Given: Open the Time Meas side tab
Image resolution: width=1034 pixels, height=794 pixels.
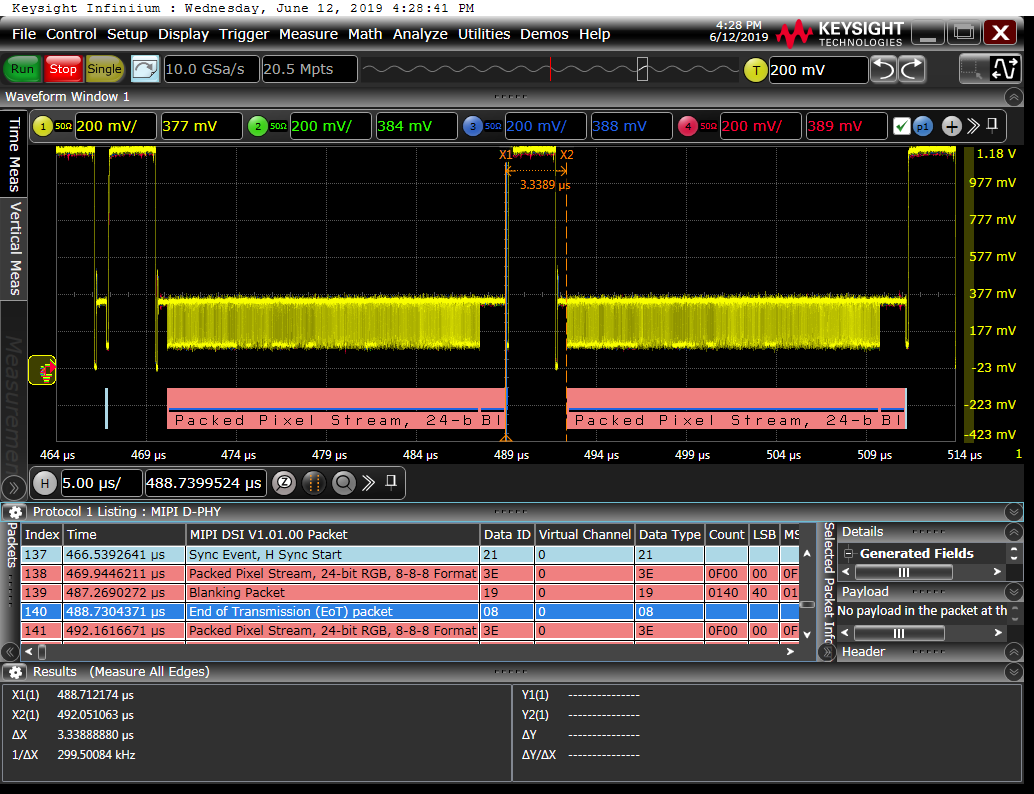Looking at the screenshot, I should (x=14, y=155).
